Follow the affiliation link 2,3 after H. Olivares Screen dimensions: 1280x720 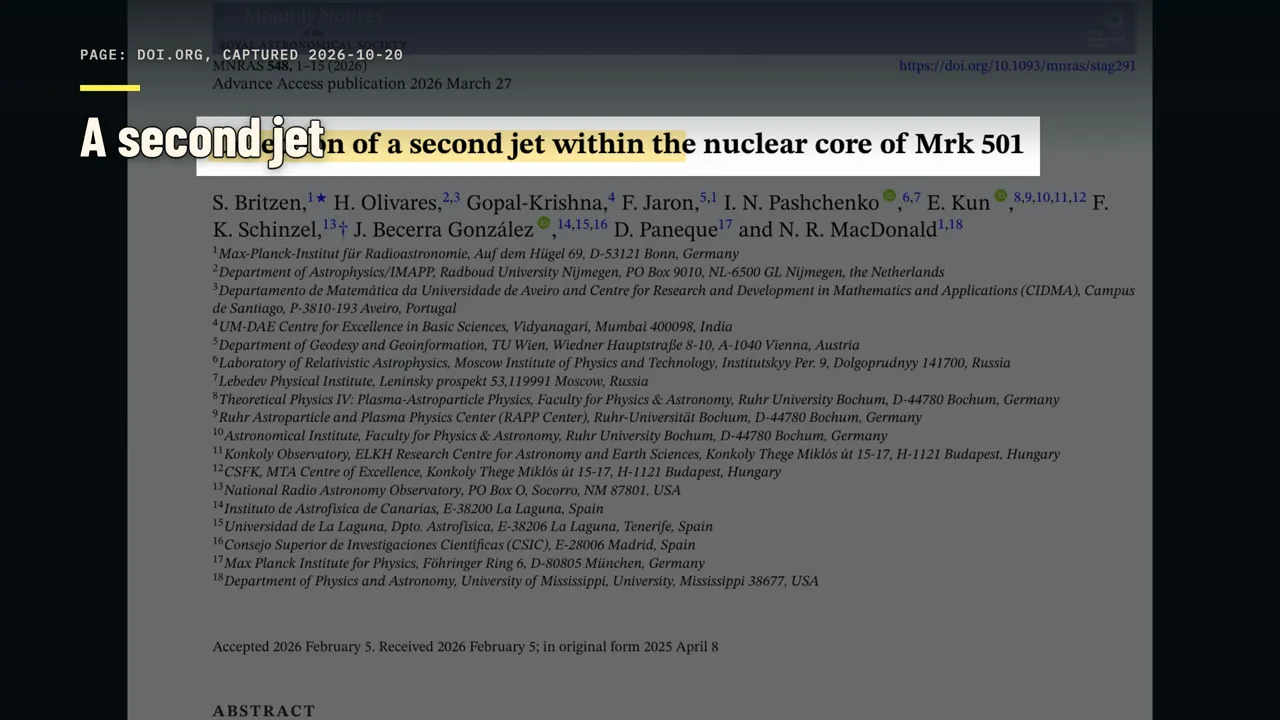coord(451,198)
